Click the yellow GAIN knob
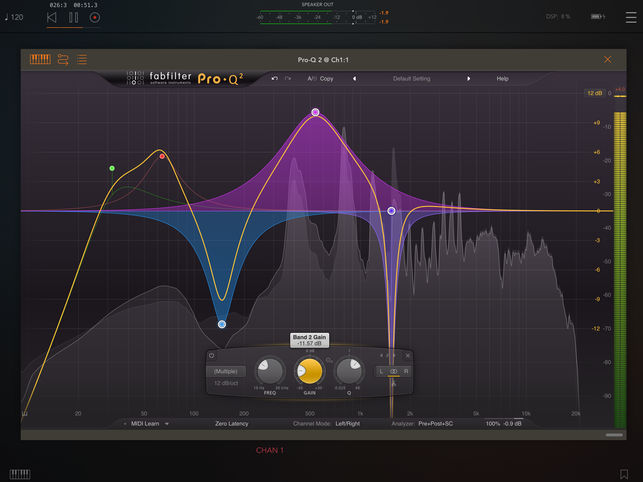The image size is (643, 482). pos(310,372)
